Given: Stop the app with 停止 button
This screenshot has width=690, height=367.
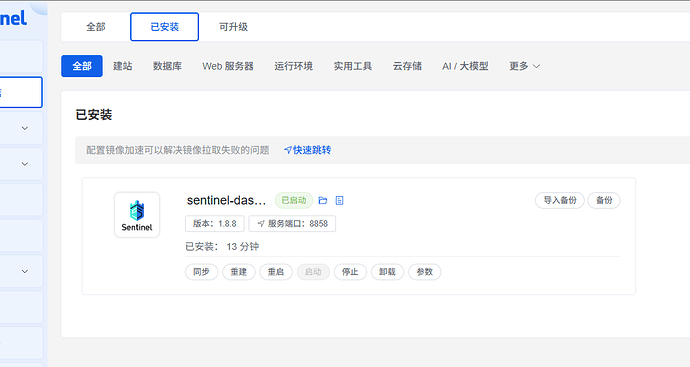Looking at the screenshot, I should click(350, 272).
